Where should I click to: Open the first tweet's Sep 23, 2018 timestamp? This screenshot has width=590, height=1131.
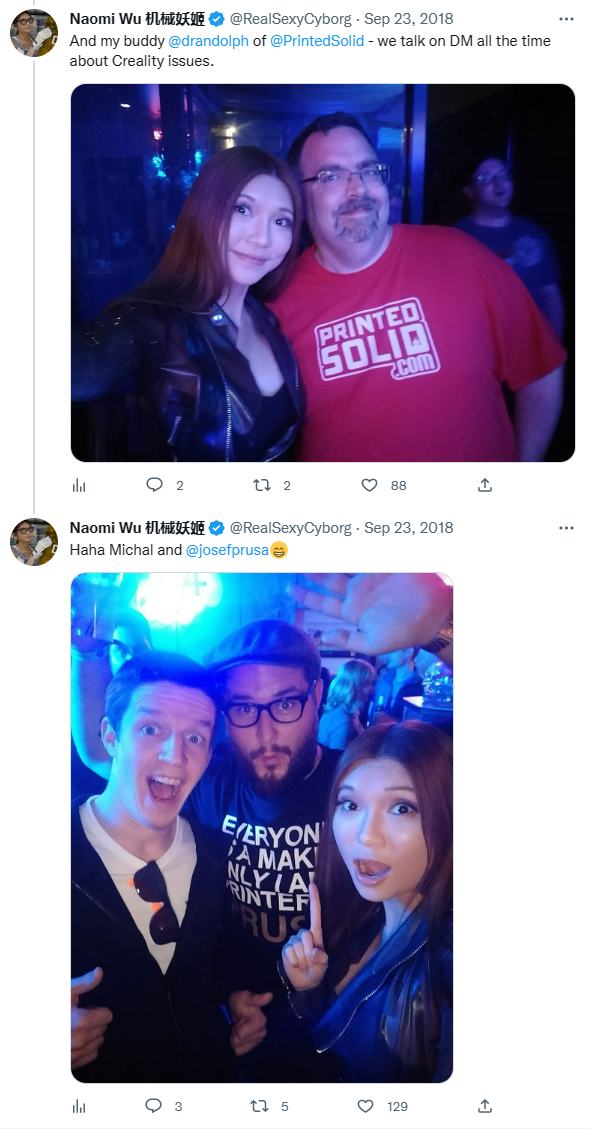[x=408, y=19]
